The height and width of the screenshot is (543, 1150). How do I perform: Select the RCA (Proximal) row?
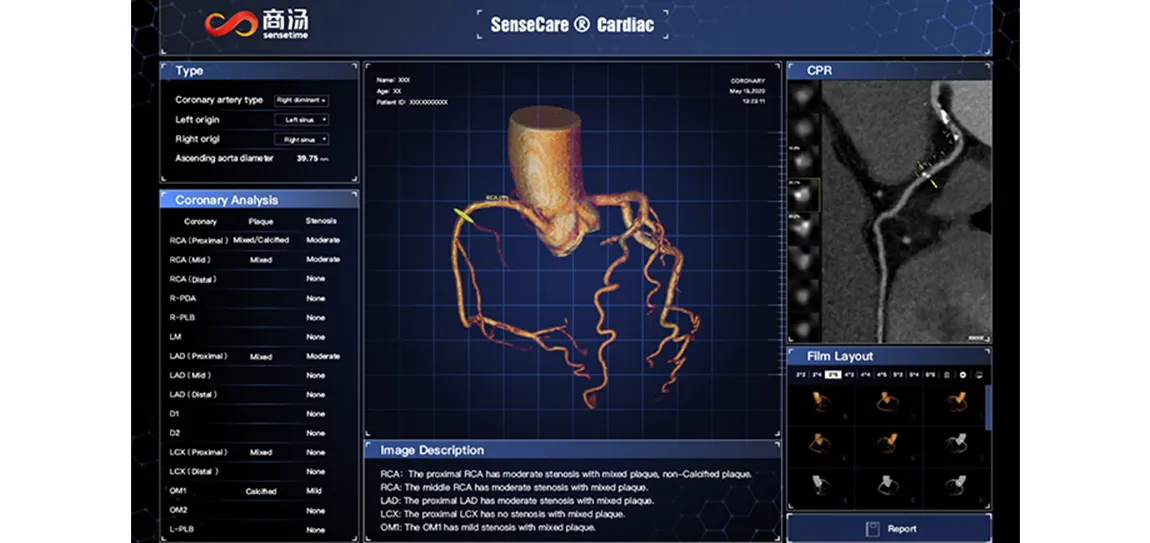(x=259, y=240)
